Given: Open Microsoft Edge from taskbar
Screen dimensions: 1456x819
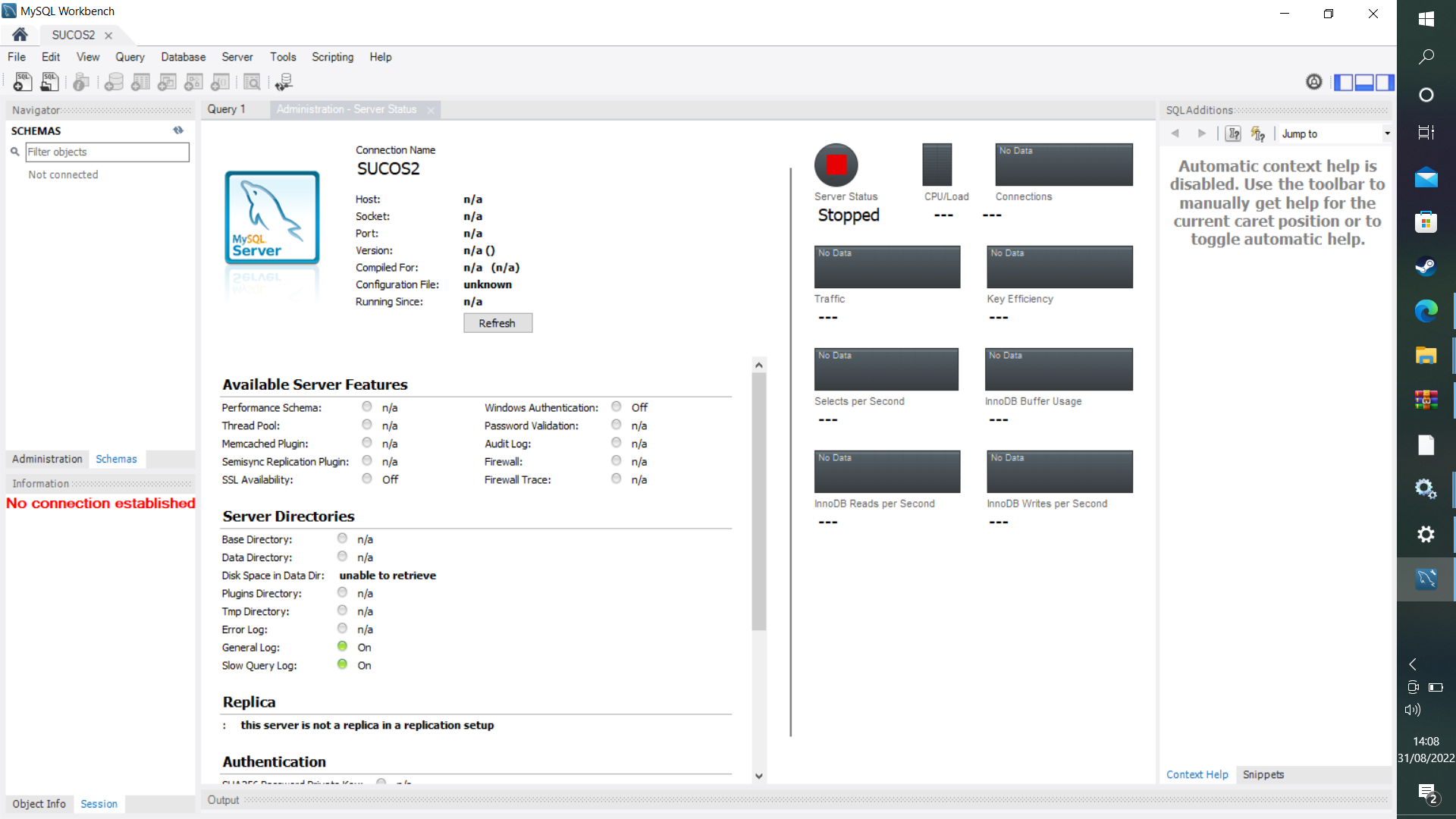Looking at the screenshot, I should (x=1426, y=311).
